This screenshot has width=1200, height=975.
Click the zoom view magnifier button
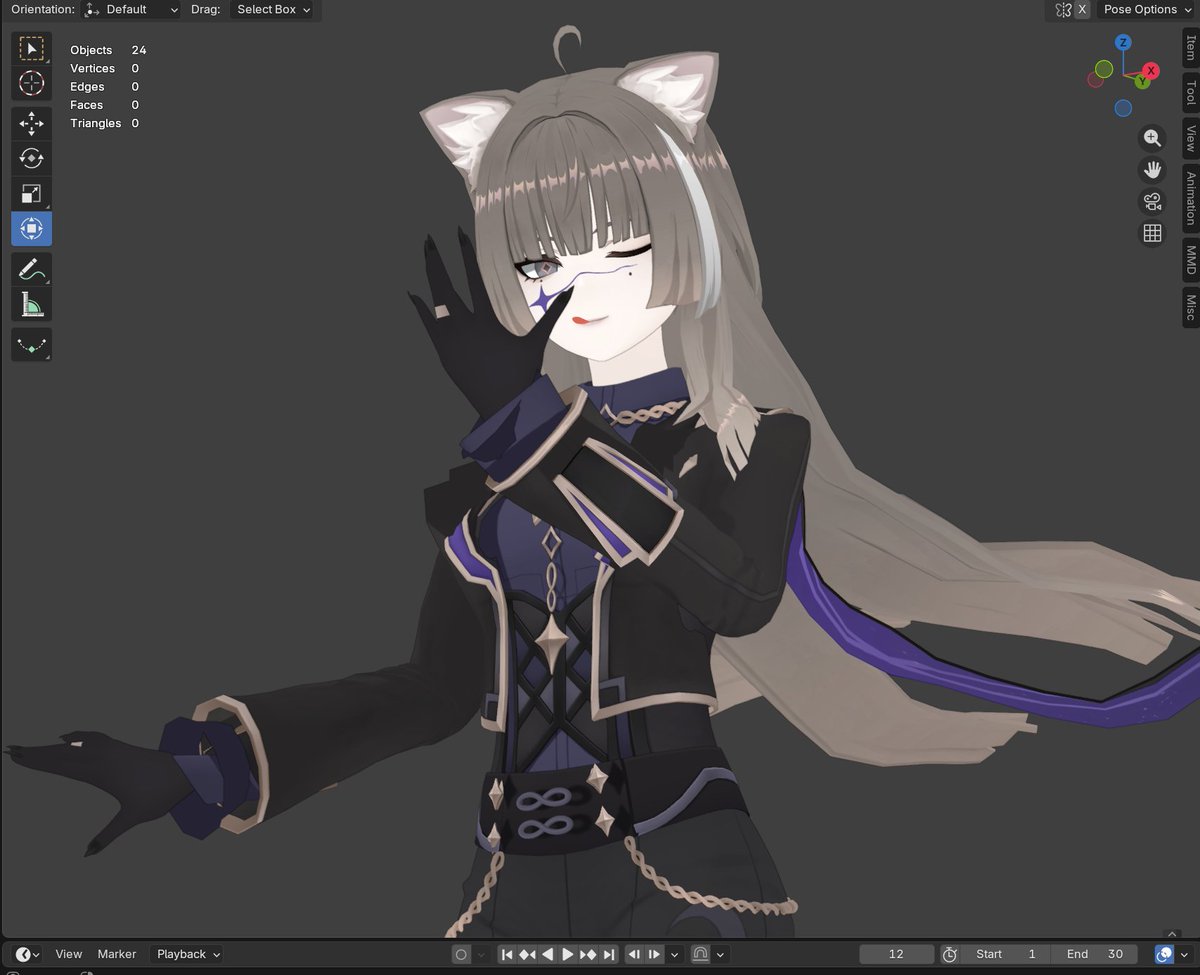1152,138
